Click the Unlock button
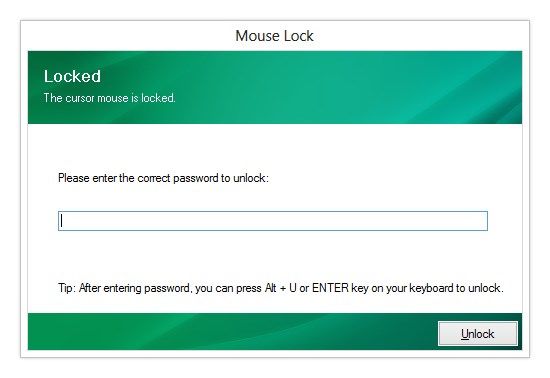Image resolution: width=550 pixels, height=378 pixels. pyautogui.click(x=477, y=333)
